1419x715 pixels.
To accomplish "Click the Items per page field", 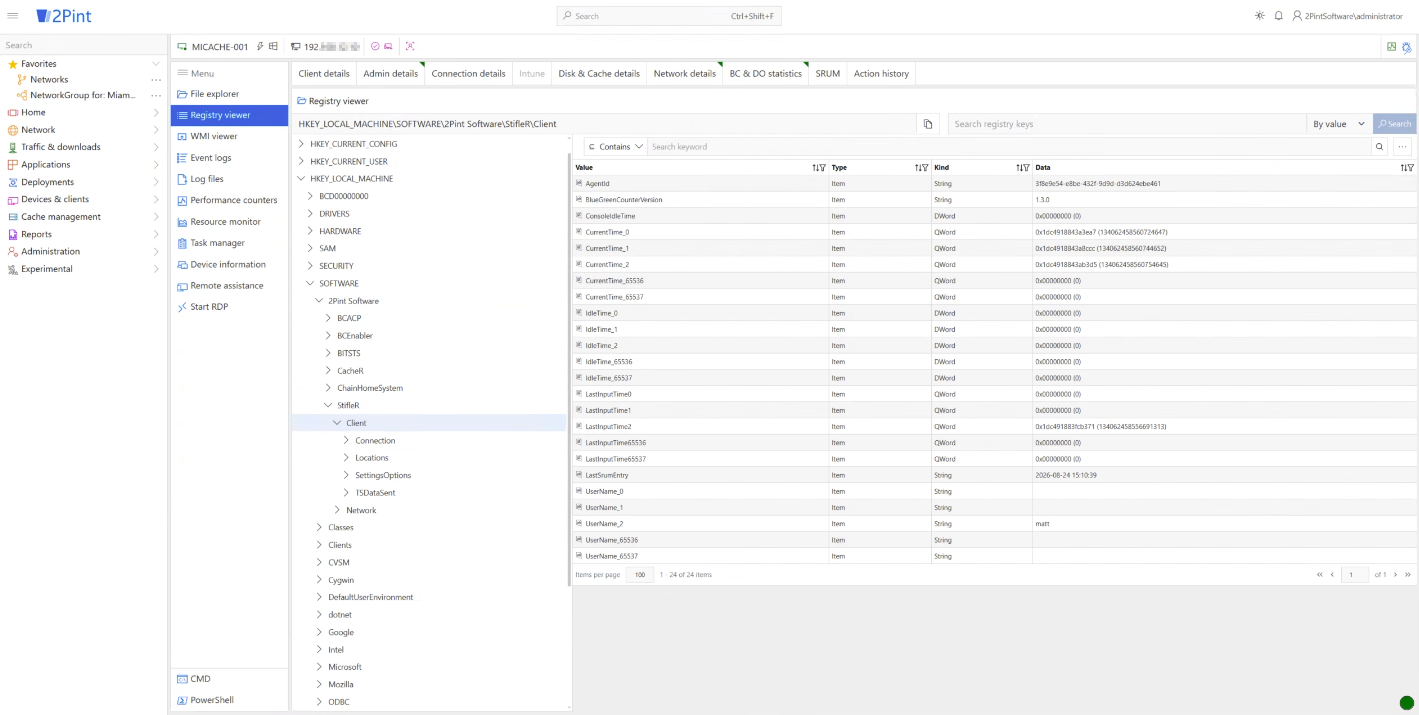I will 640,575.
